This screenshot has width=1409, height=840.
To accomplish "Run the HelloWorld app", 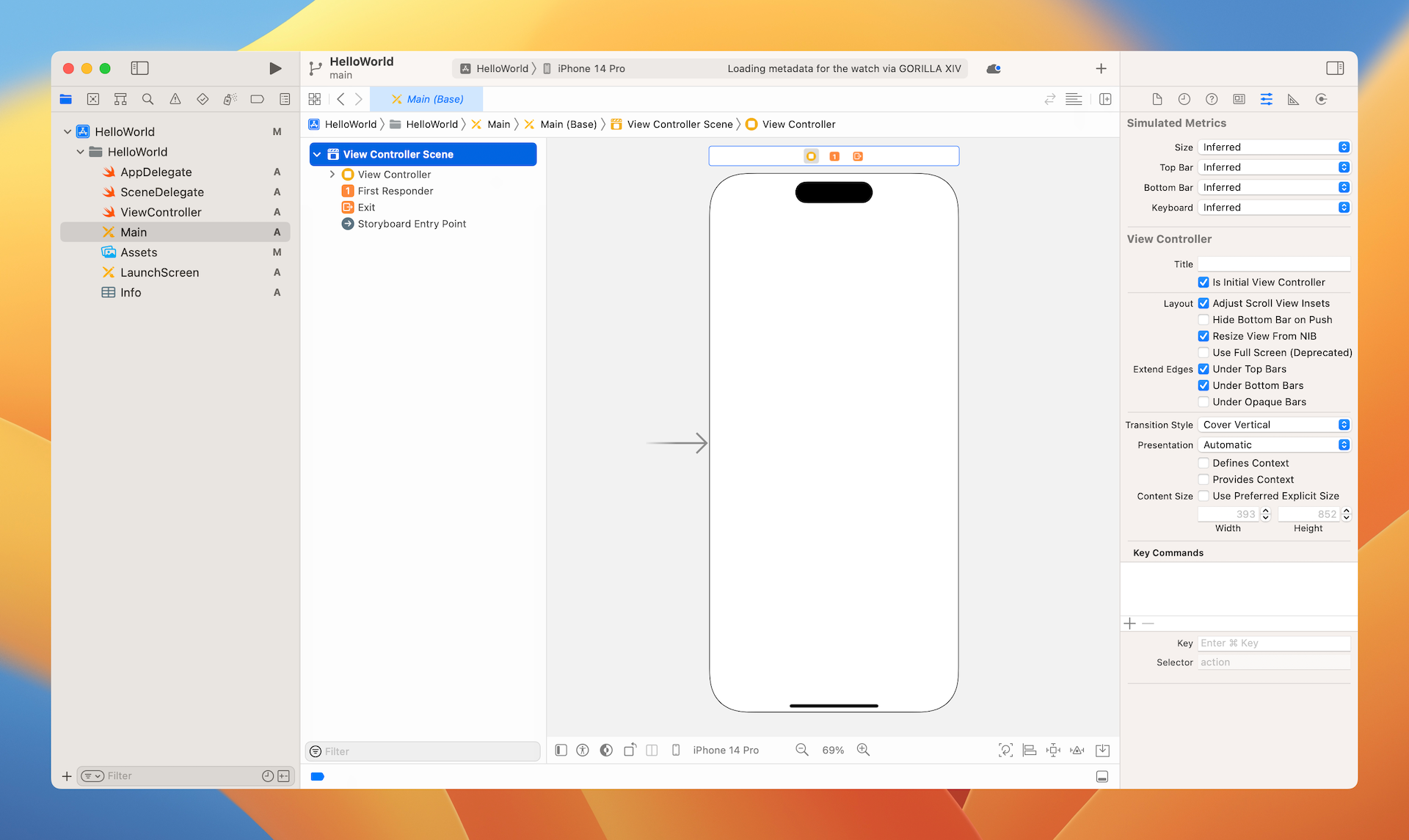I will pos(275,67).
